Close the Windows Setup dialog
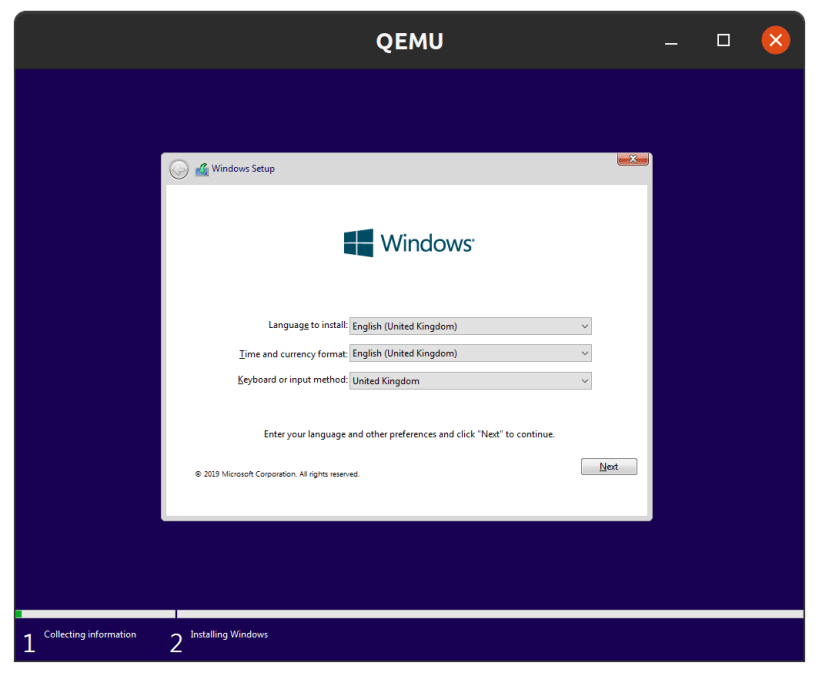This screenshot has width=819, height=676. click(633, 159)
